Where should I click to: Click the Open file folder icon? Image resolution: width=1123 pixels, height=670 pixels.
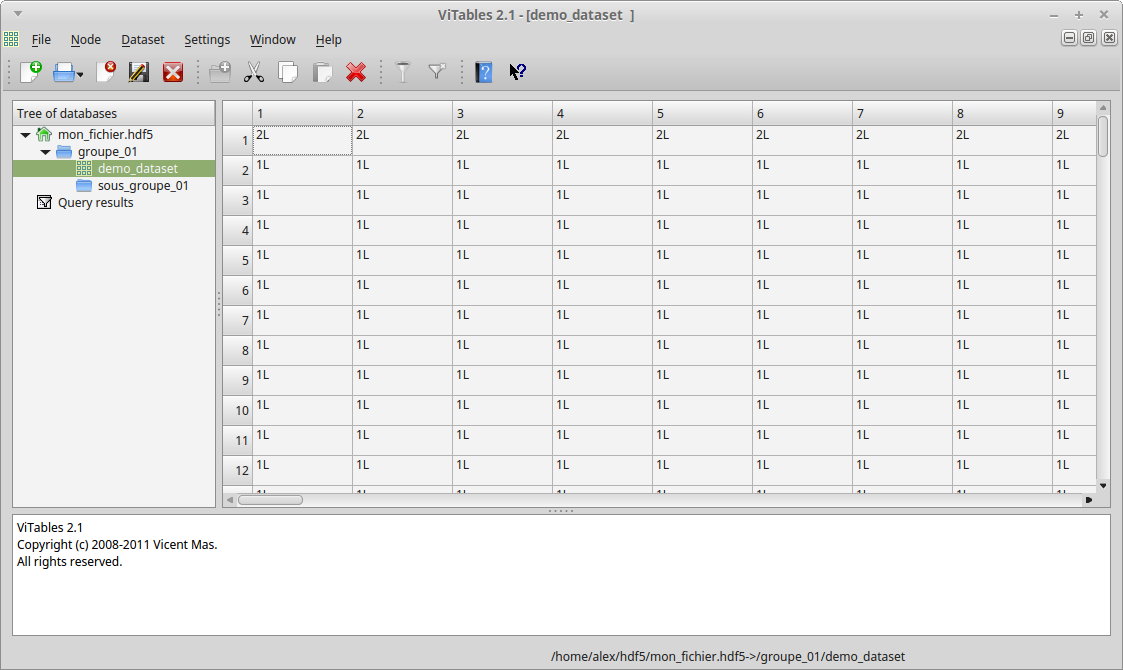tap(63, 72)
